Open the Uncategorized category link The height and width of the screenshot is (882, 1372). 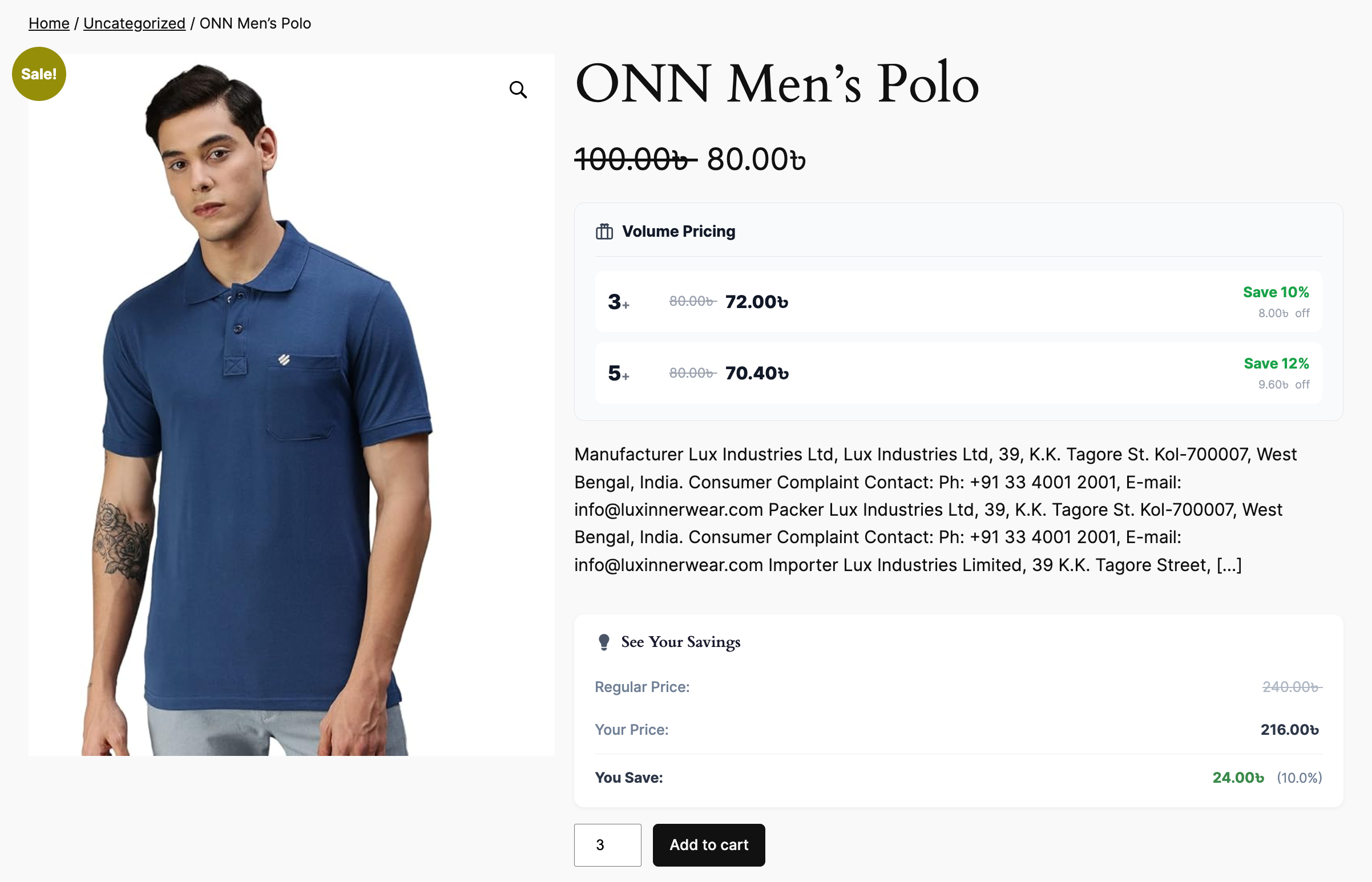click(x=134, y=23)
